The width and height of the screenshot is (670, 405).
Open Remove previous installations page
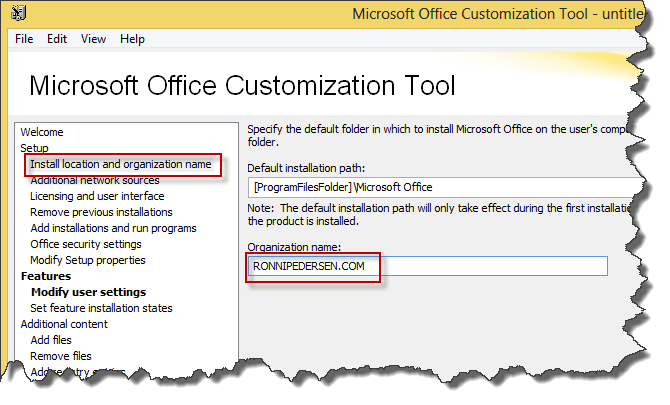(101, 212)
